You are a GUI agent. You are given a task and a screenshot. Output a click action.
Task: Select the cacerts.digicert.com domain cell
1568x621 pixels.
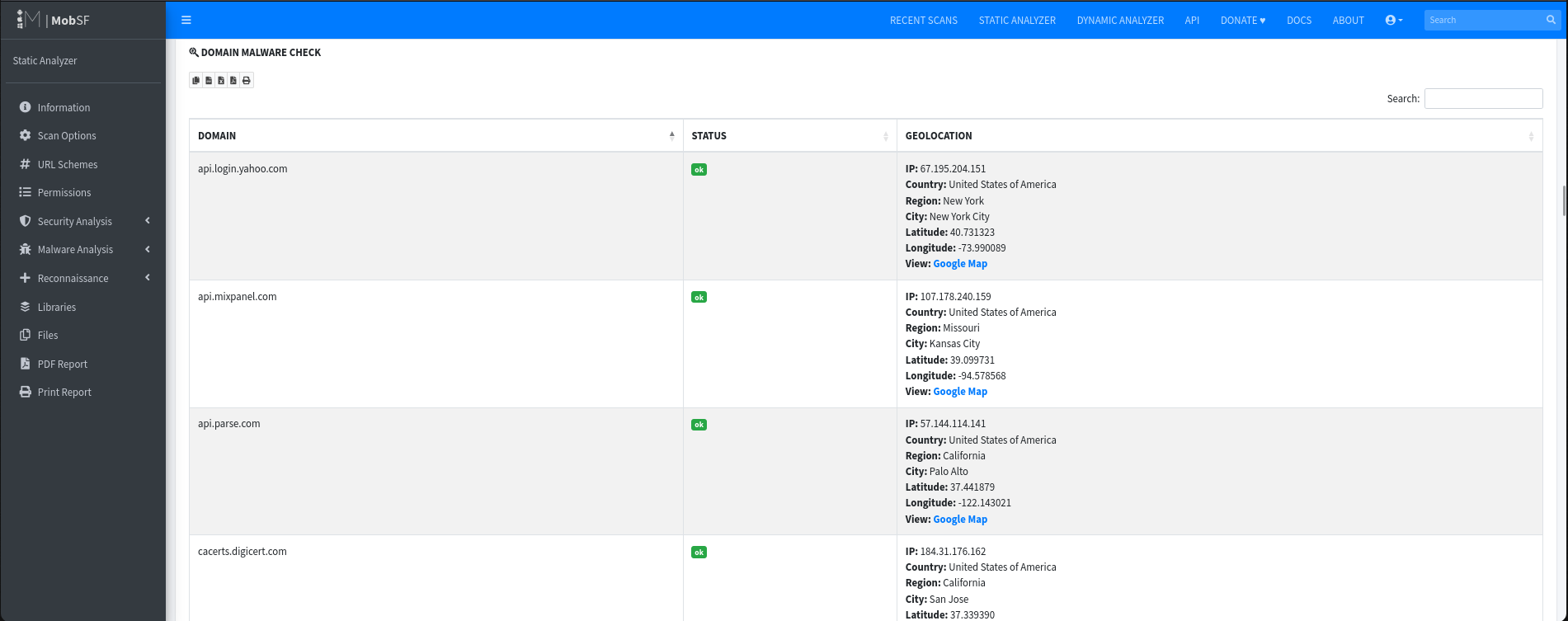click(x=436, y=578)
